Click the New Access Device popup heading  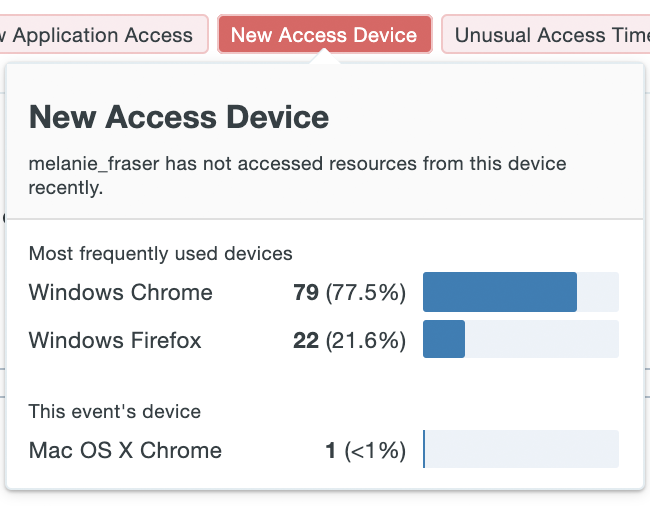179,117
